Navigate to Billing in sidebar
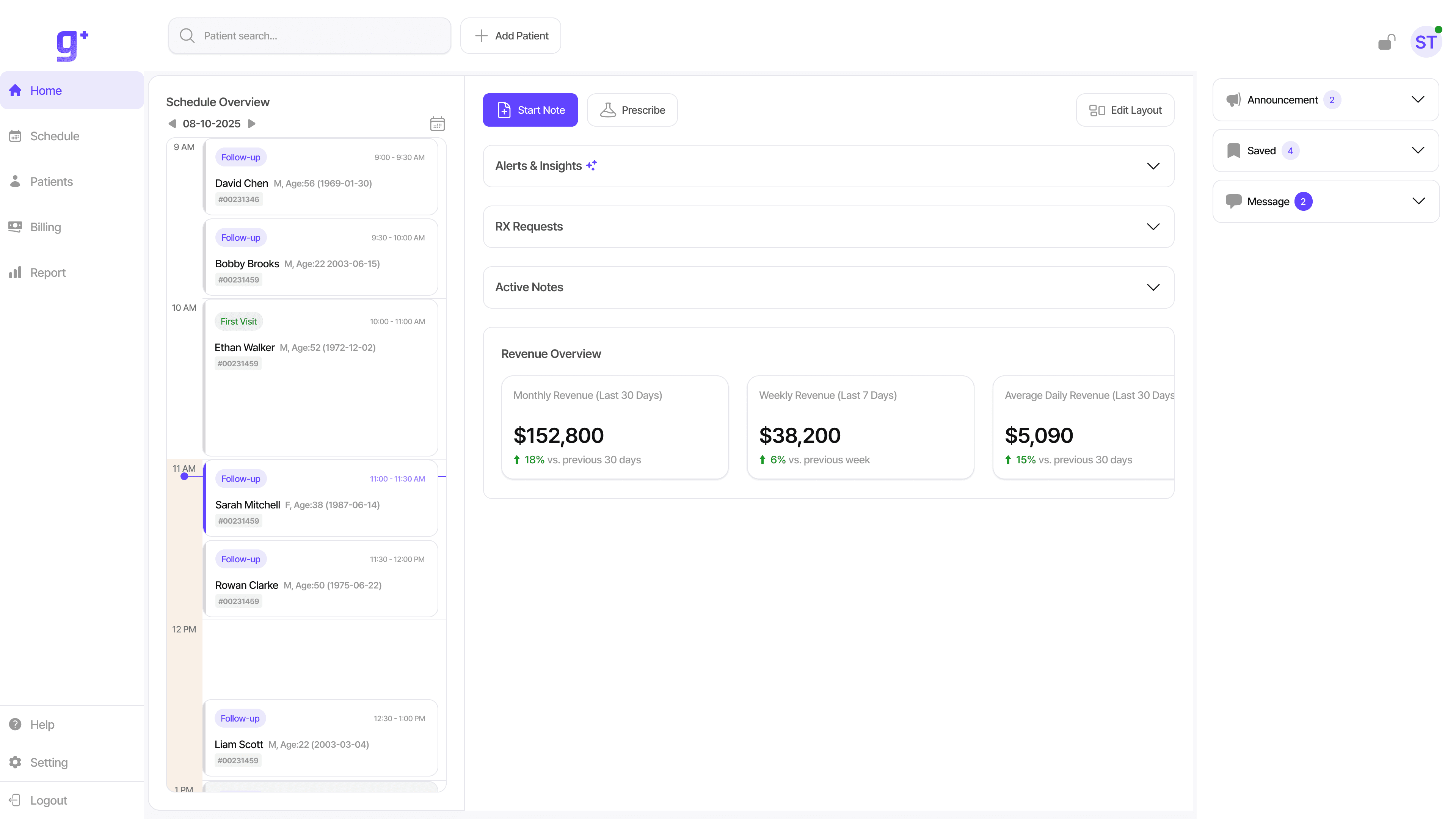 tap(45, 227)
